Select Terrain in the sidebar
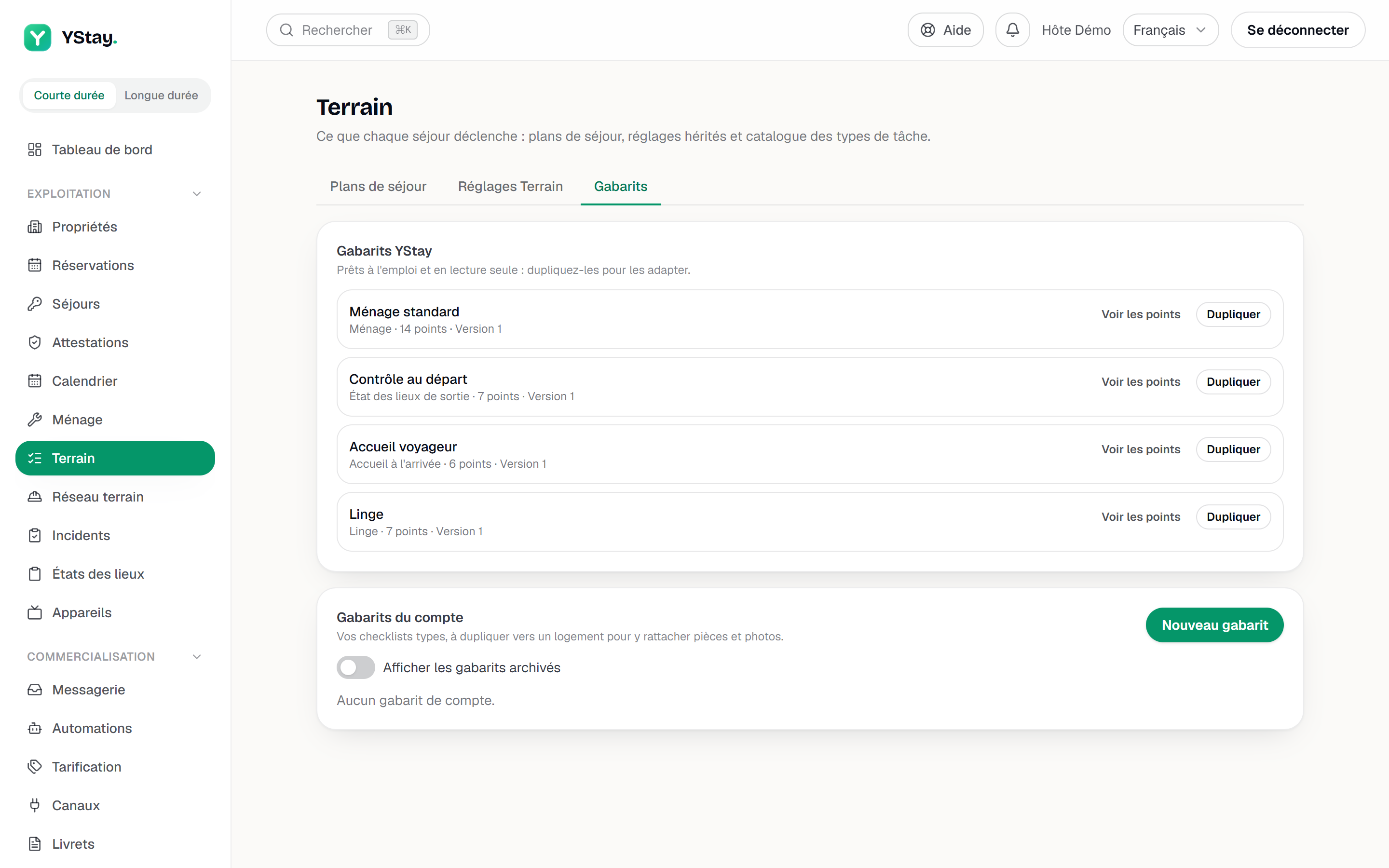1389x868 pixels. (115, 458)
